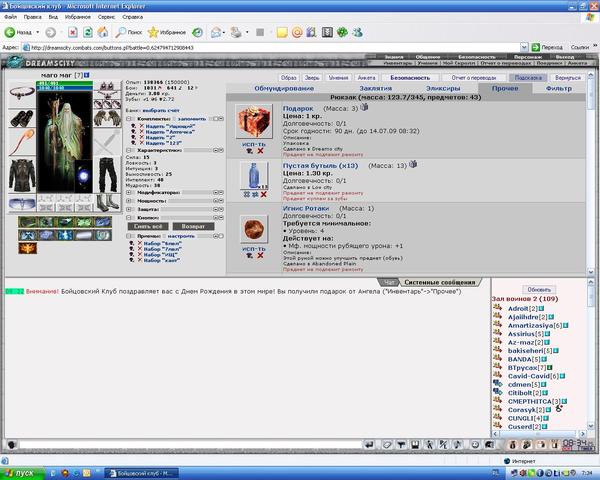
Task: Collapse the Комплекты section
Action: pos(129,119)
